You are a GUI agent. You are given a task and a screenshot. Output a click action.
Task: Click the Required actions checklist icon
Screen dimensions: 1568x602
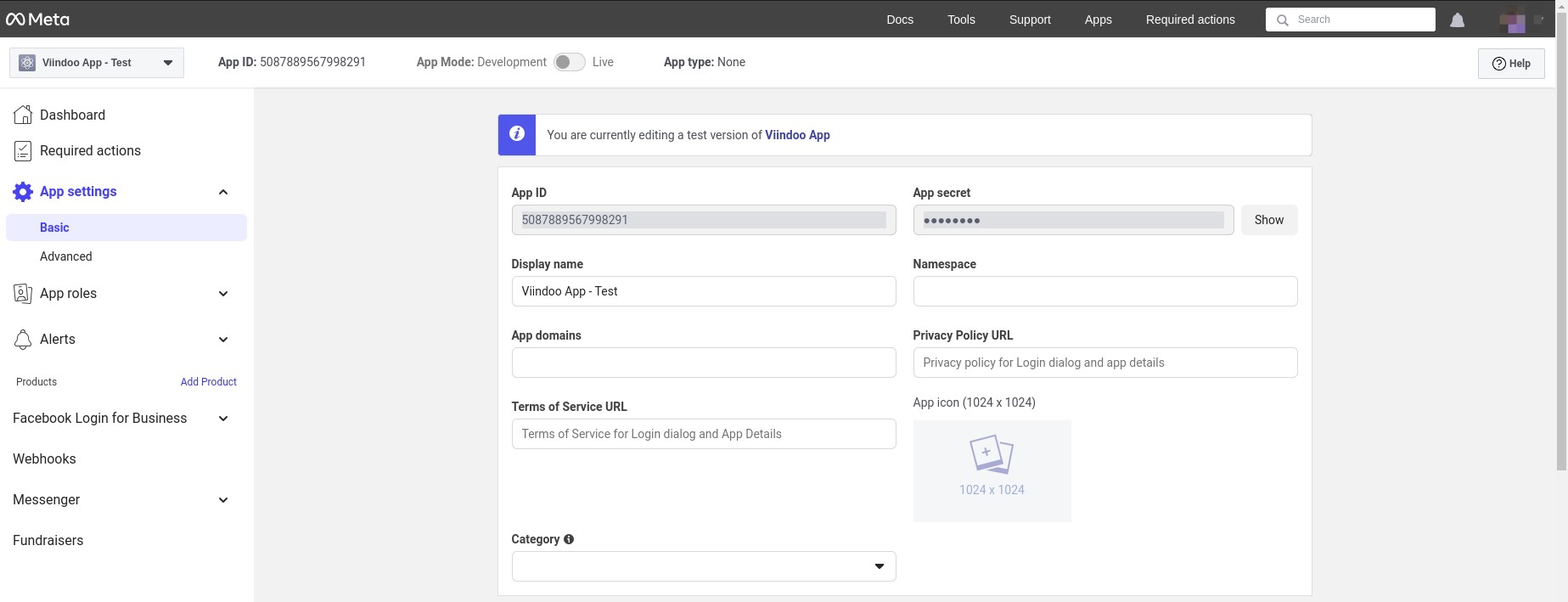coord(23,151)
